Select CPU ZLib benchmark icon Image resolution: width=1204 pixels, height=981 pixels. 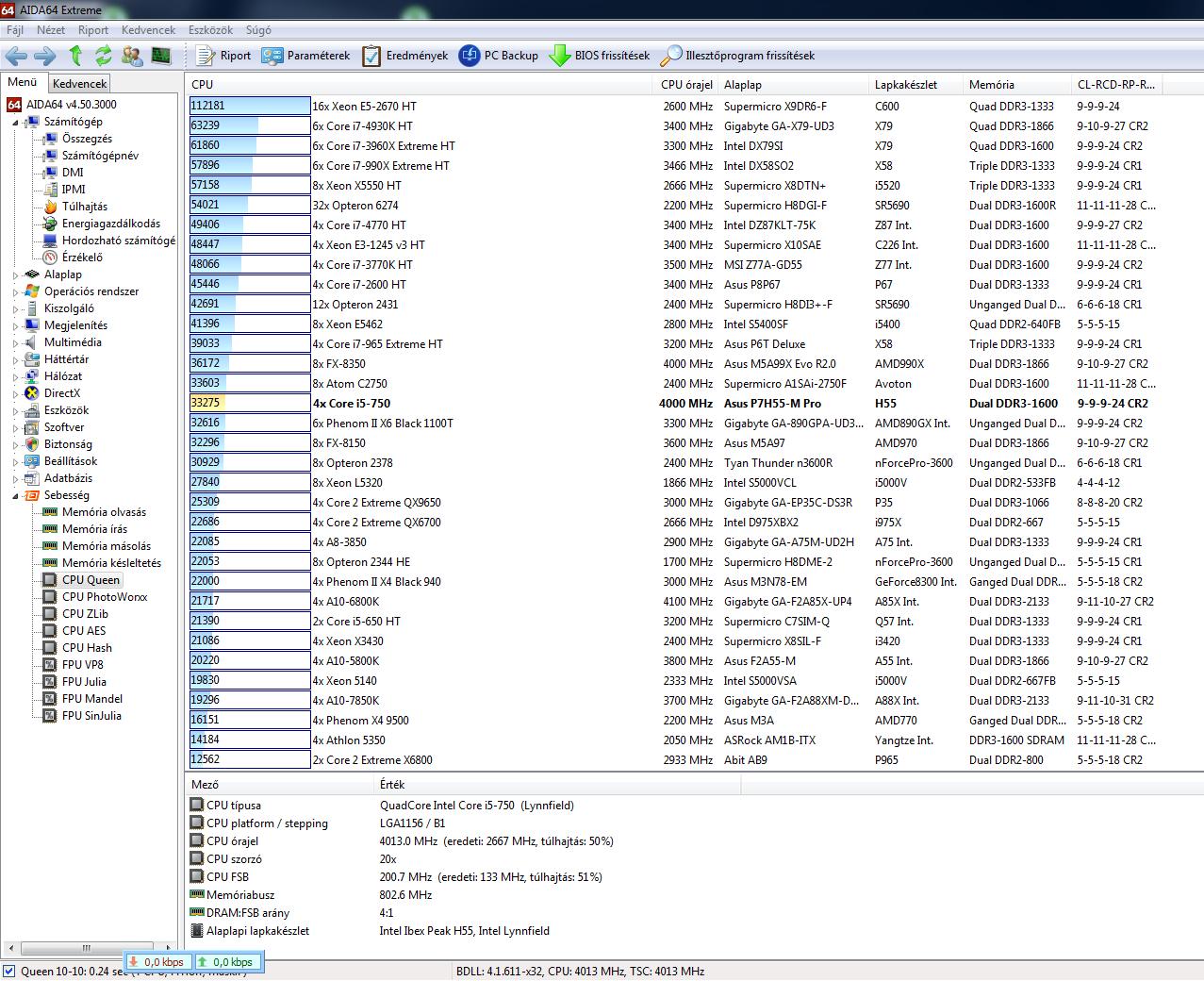coord(50,614)
